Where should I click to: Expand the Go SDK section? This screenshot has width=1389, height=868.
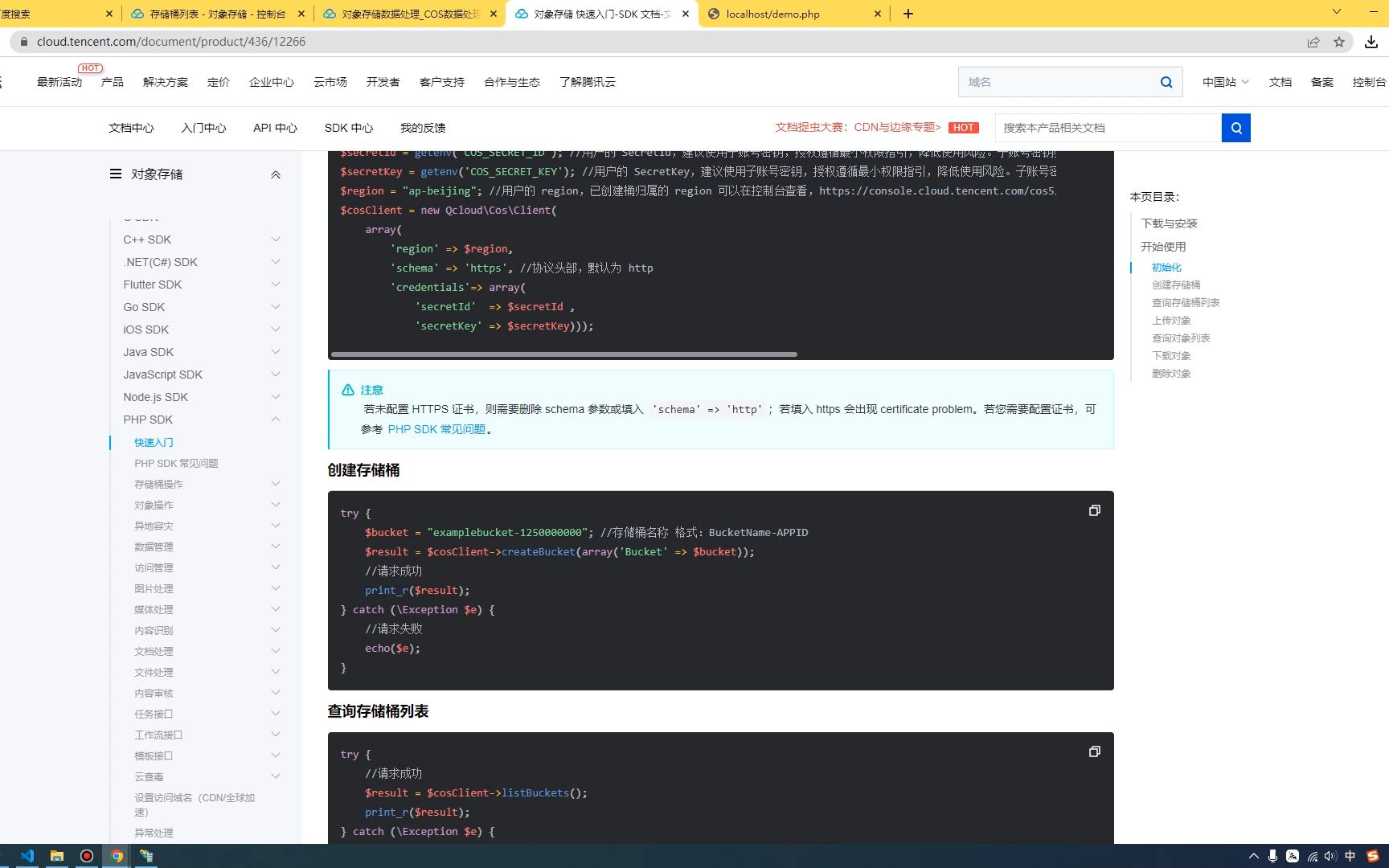pos(276,307)
